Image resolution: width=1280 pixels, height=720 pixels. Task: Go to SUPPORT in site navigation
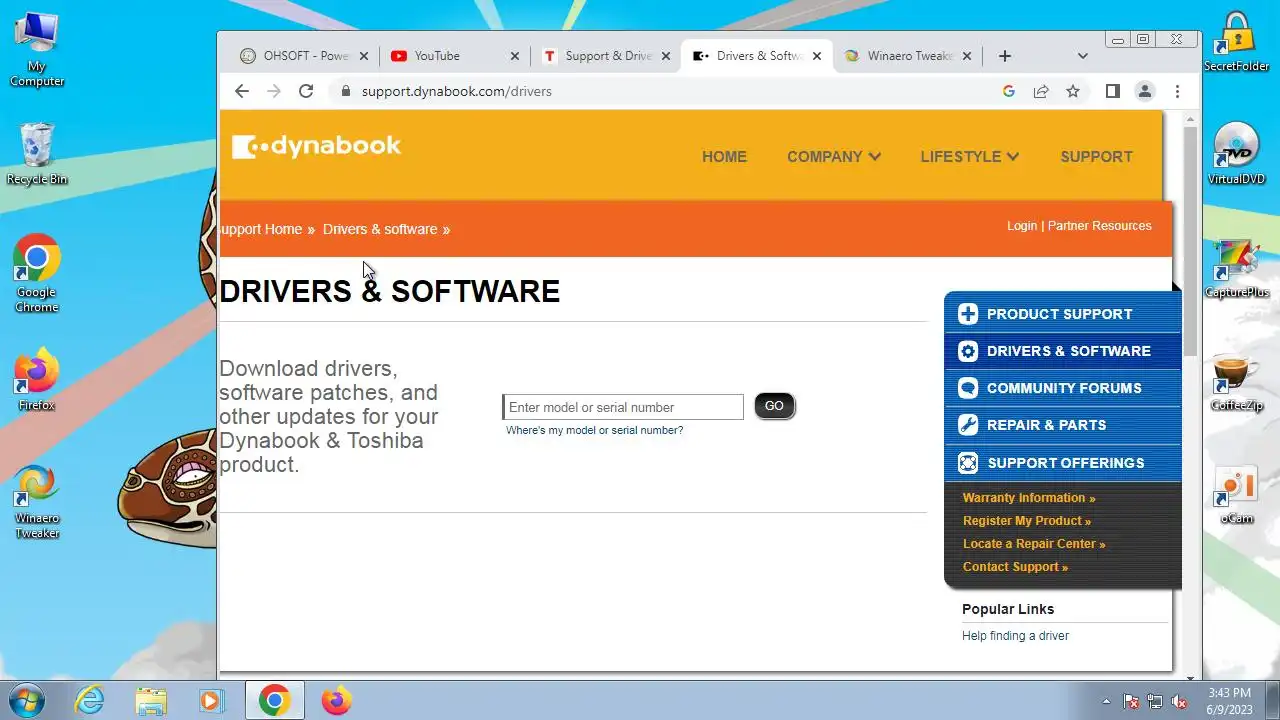click(x=1096, y=156)
